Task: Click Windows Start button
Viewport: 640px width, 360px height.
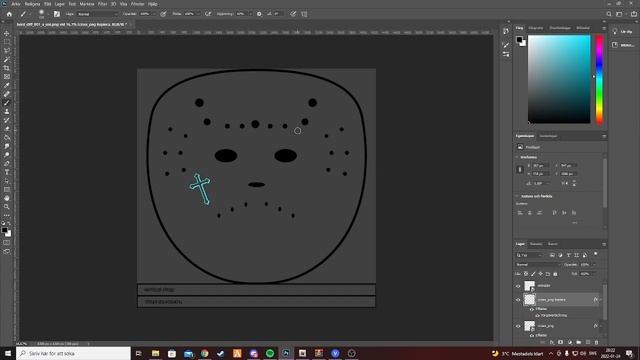Action: point(8,353)
